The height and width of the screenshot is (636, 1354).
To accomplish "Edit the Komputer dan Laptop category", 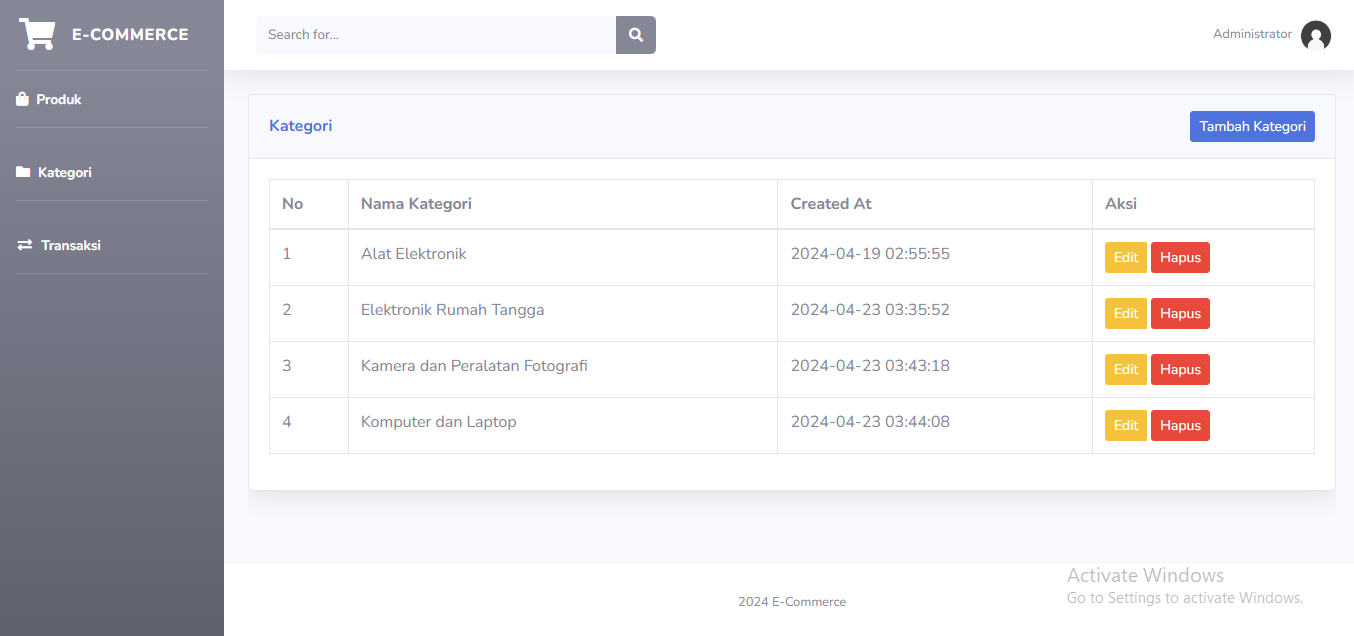I will pyautogui.click(x=1125, y=426).
